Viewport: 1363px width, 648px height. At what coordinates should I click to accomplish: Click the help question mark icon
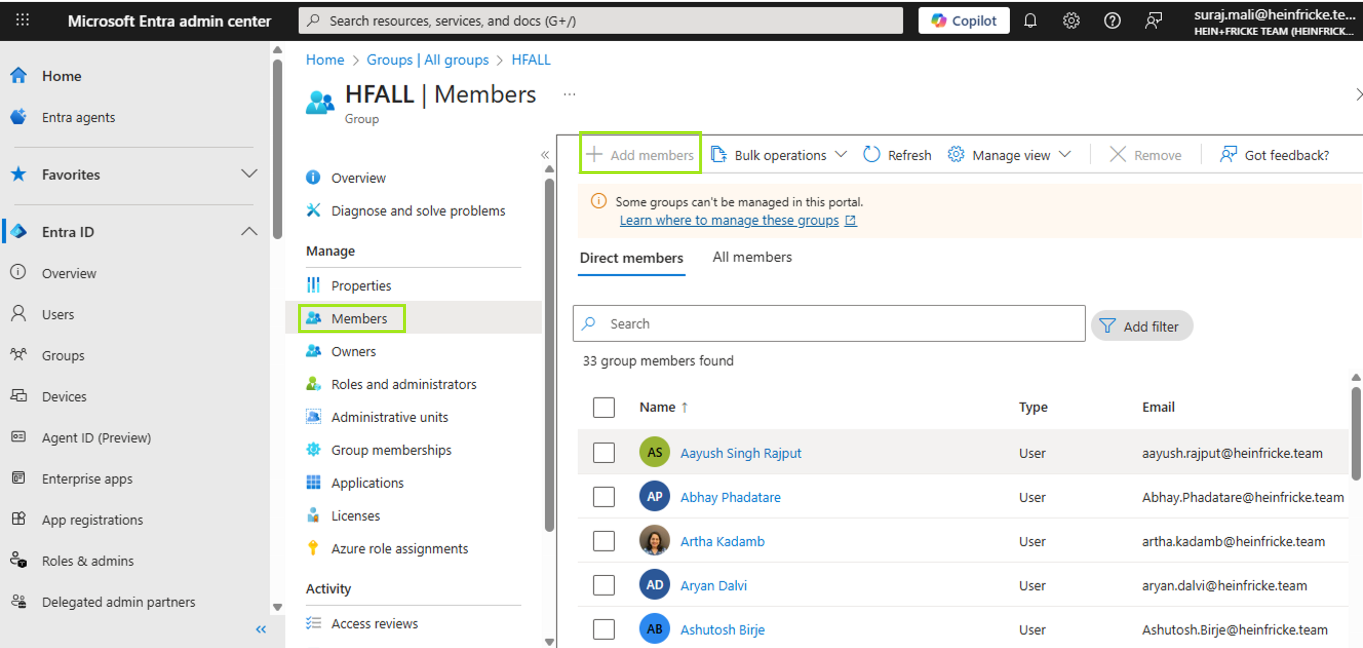(x=1112, y=21)
